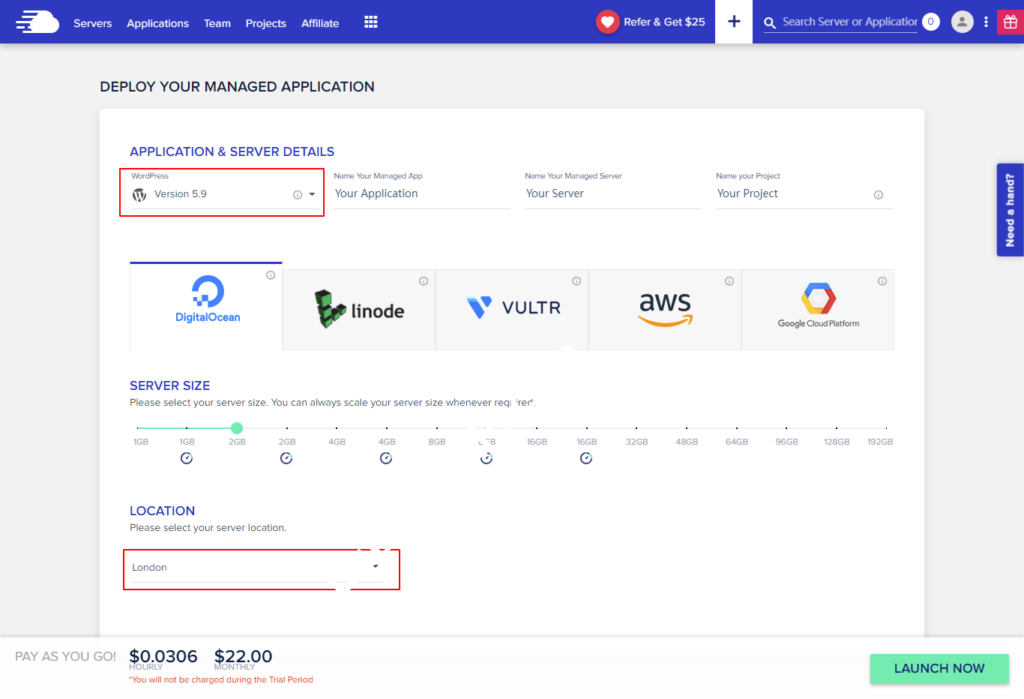Open the Need a hand? panel
Viewport: 1024px width, 699px height.
point(1010,210)
